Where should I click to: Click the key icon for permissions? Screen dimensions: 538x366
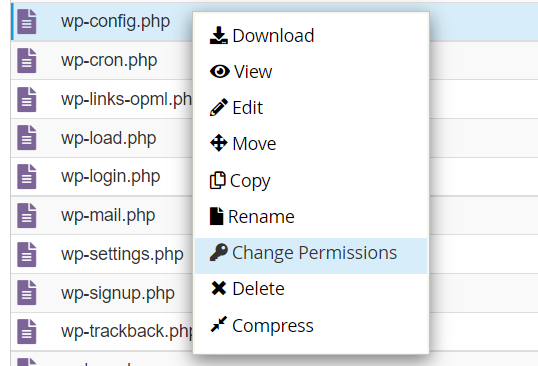[x=219, y=252]
